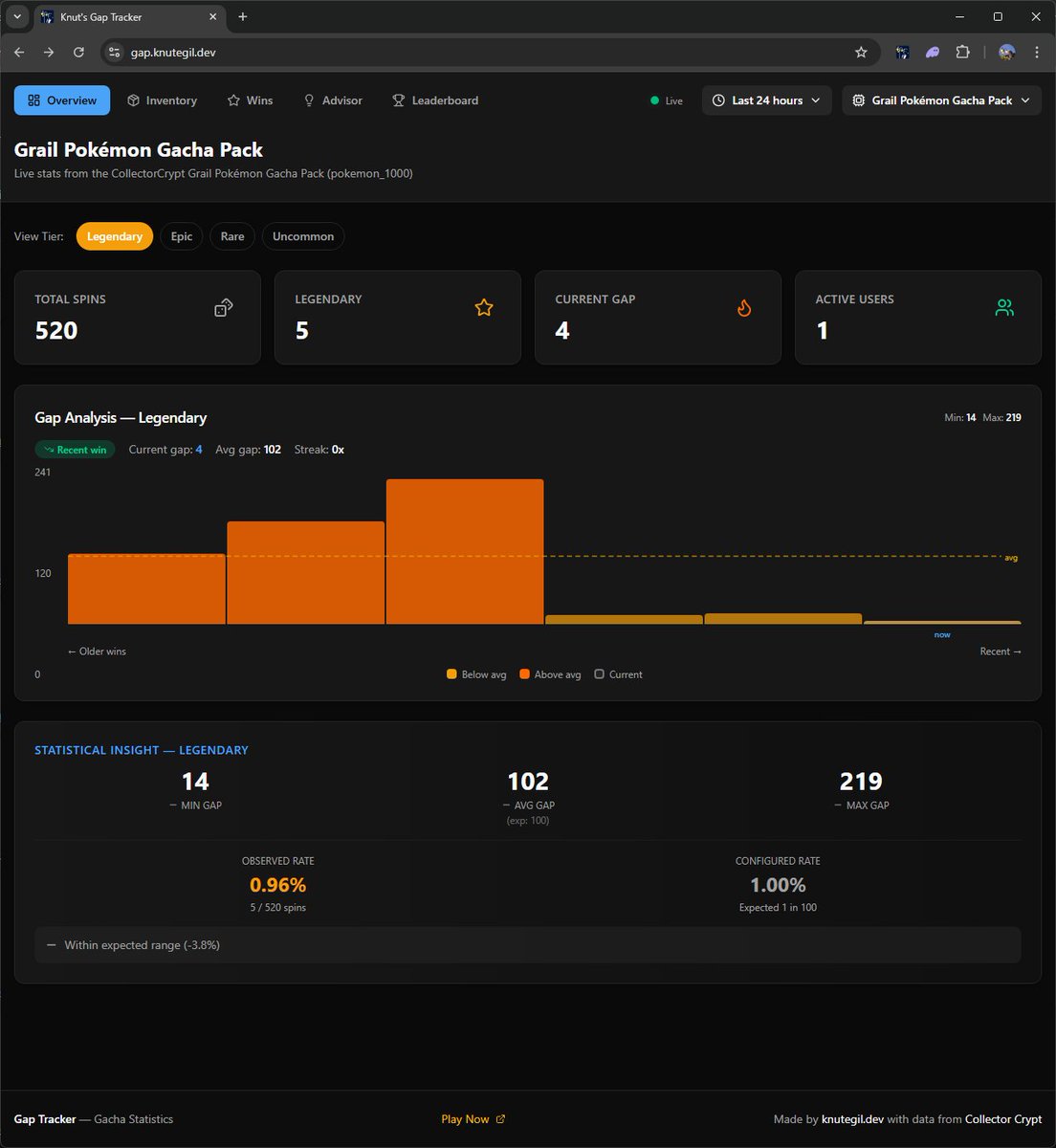The image size is (1056, 1148).
Task: Close the Knut's Gap Tracker tab
Action: tap(213, 16)
